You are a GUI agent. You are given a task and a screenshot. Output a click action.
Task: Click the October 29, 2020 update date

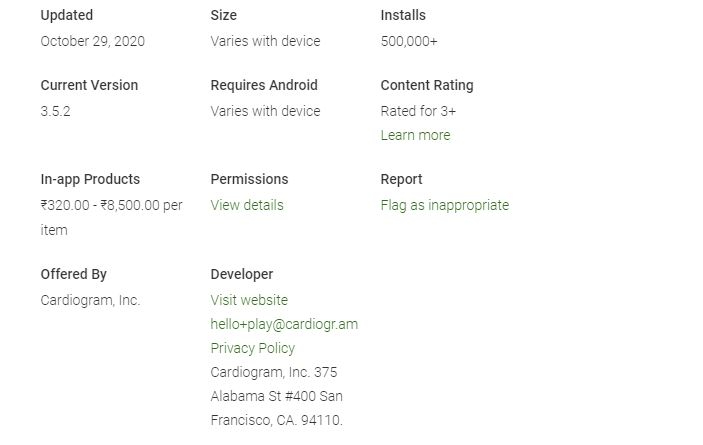point(92,41)
